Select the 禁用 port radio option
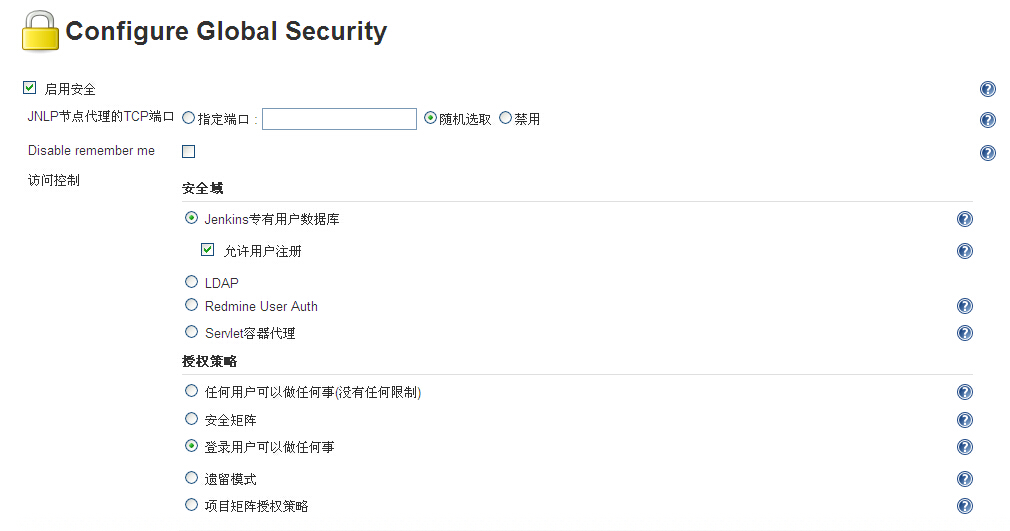This screenshot has width=1010, height=531. (x=506, y=117)
